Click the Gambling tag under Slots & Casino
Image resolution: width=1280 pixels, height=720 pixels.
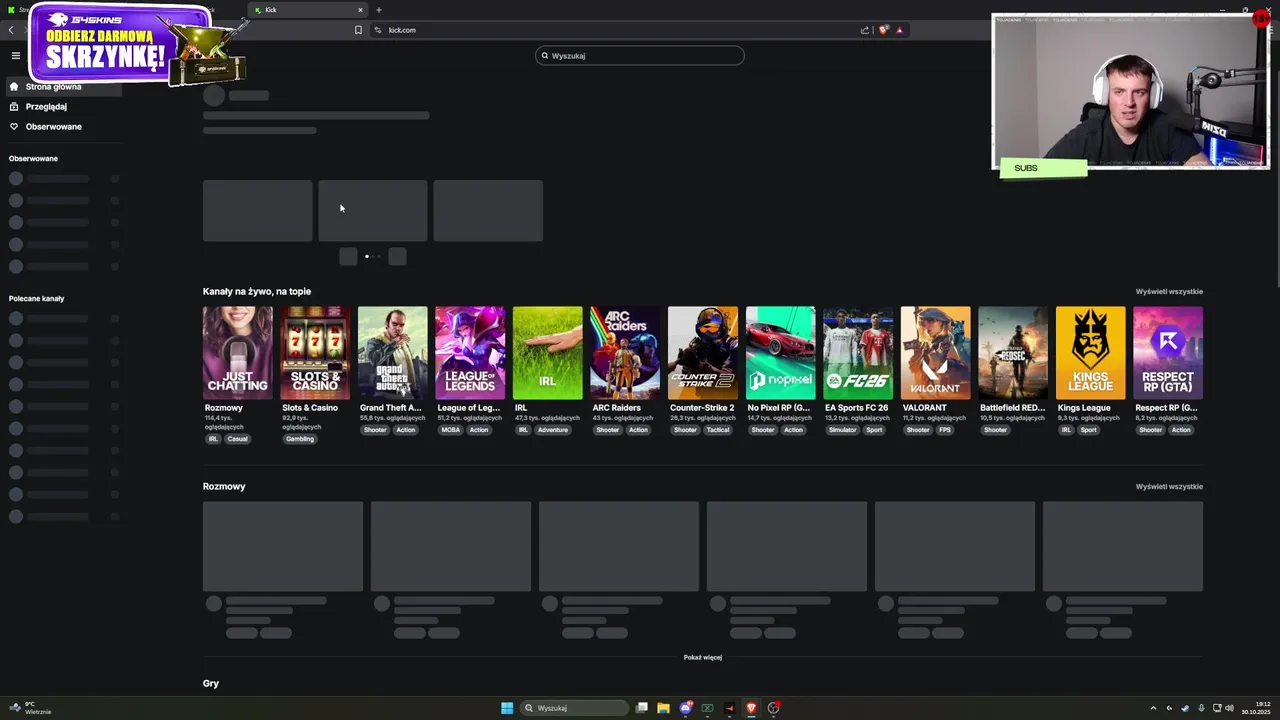300,439
